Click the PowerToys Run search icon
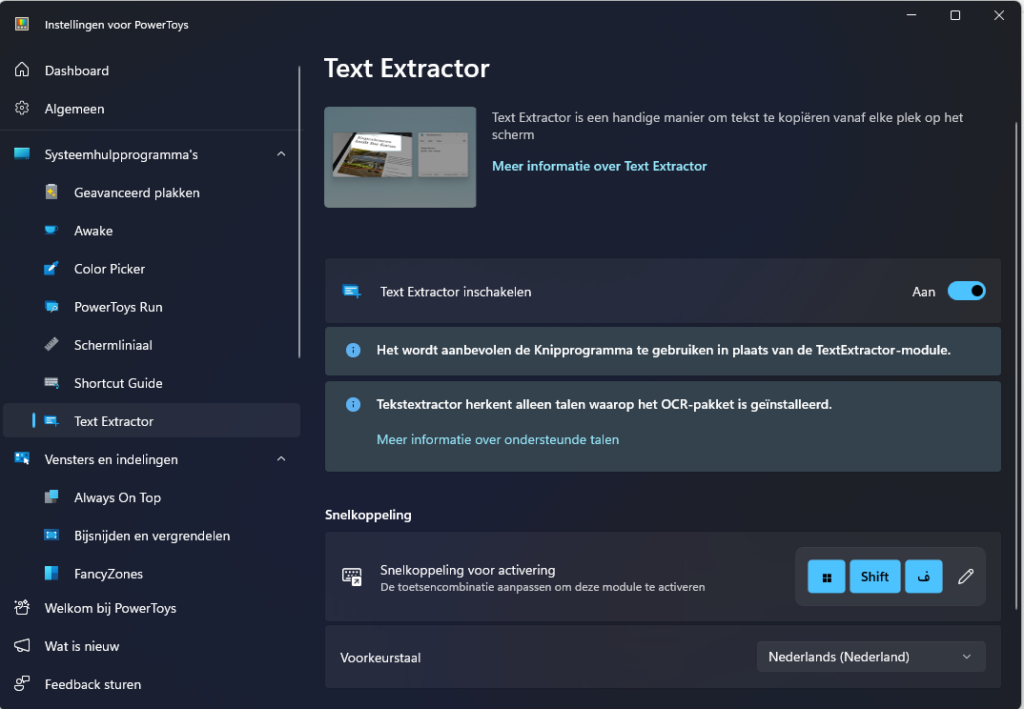 pos(52,306)
